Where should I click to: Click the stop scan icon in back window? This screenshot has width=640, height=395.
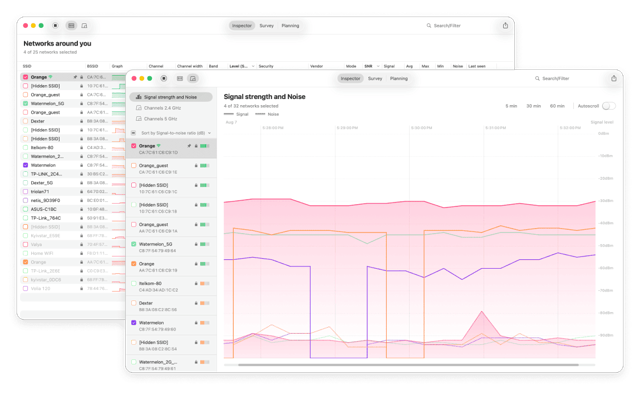click(x=56, y=25)
